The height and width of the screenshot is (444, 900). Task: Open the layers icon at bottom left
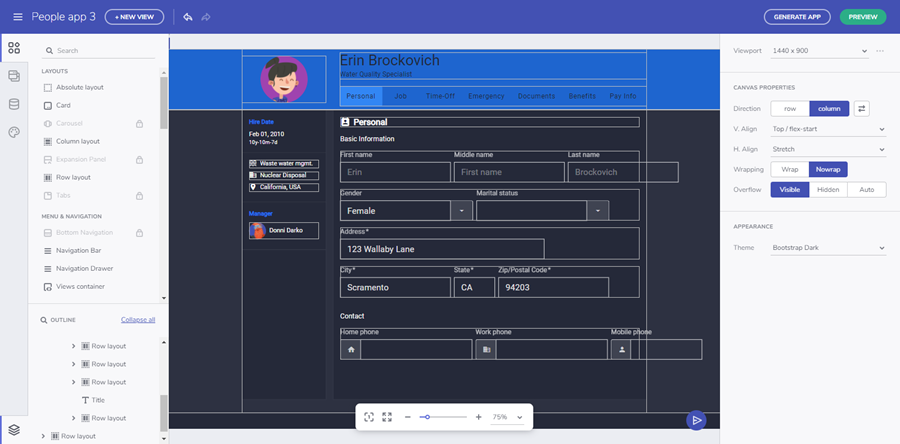pyautogui.click(x=14, y=429)
